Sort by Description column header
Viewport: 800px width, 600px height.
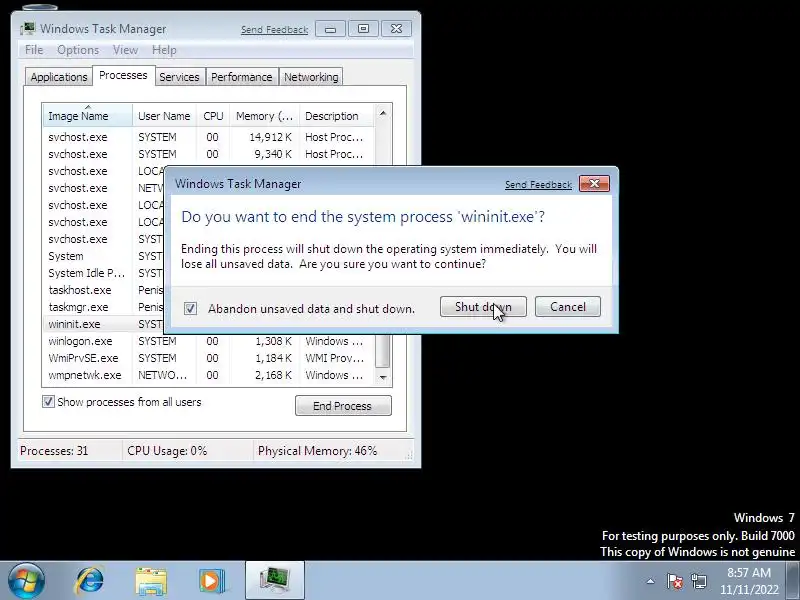coord(336,116)
